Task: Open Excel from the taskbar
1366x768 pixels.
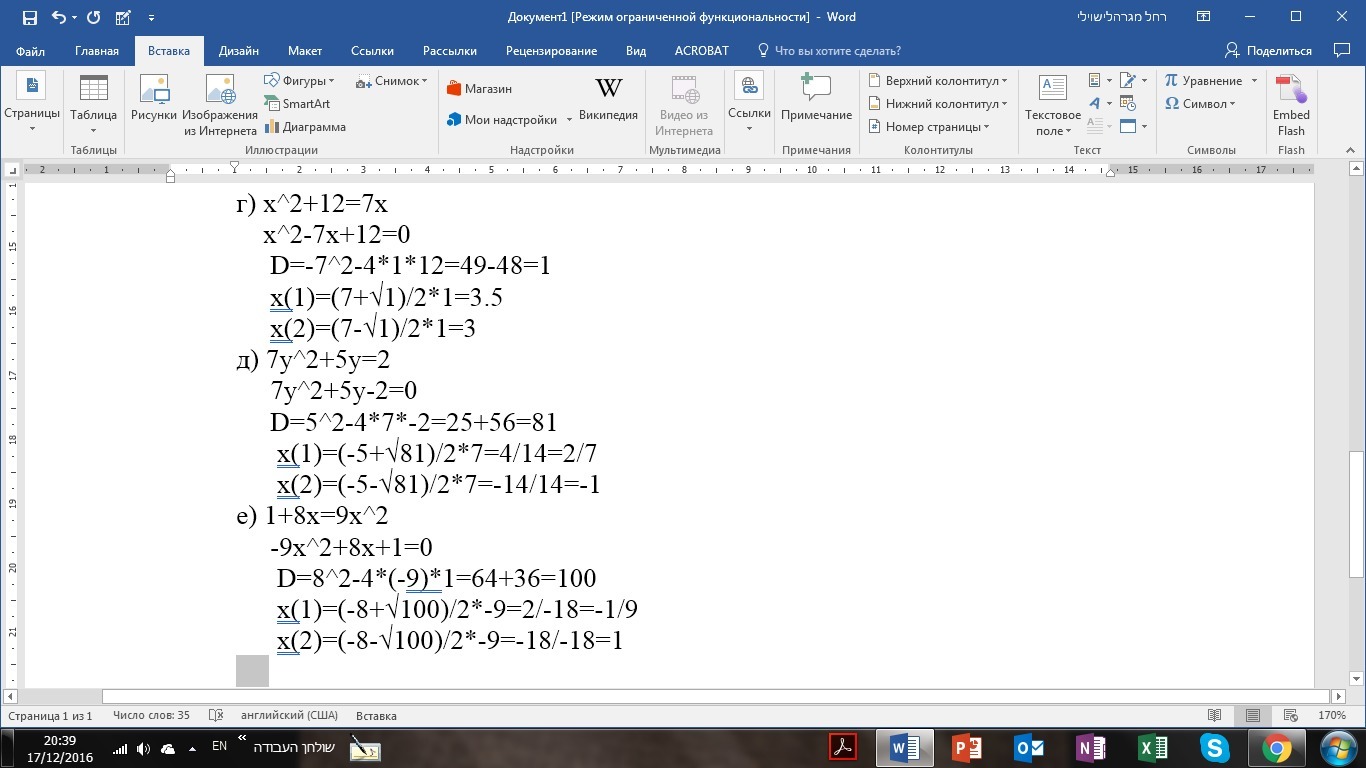Action: pos(1153,748)
